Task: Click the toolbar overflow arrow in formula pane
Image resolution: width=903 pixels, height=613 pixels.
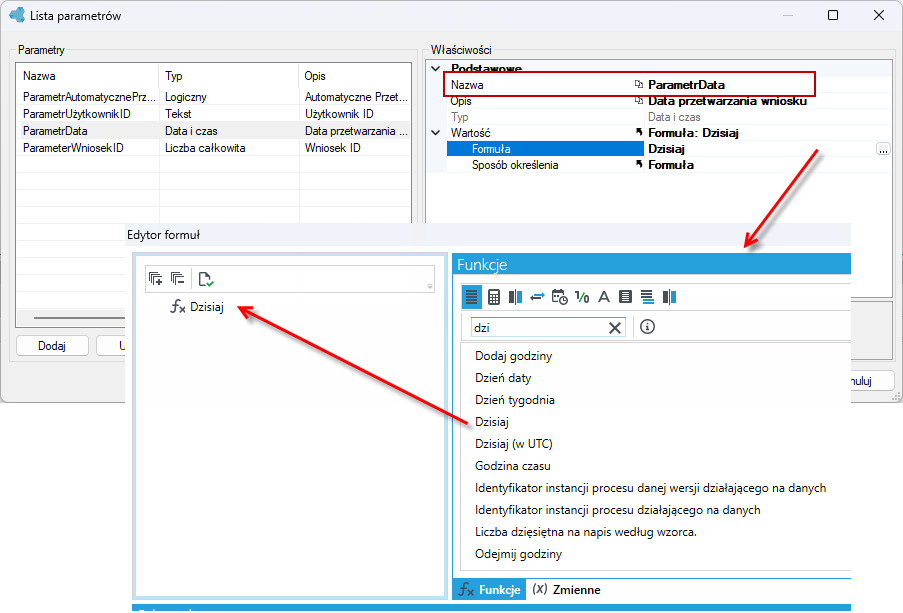Action: click(430, 286)
